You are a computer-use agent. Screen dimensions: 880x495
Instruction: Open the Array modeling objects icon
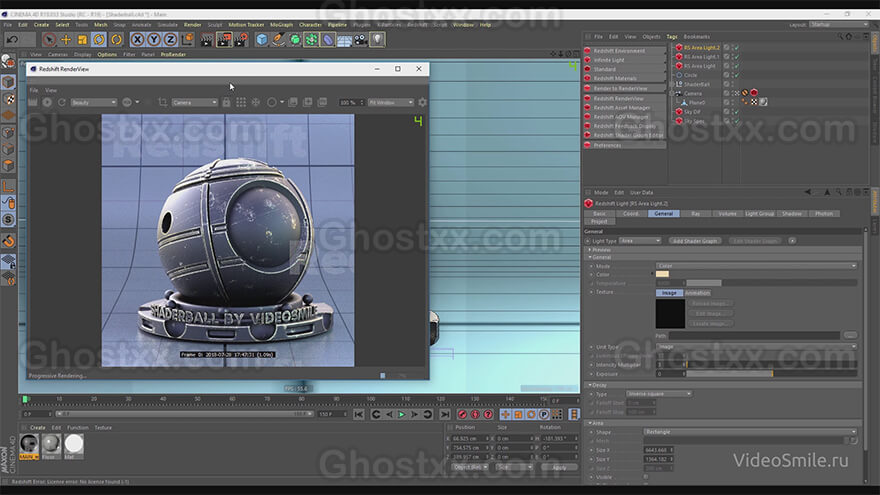coord(311,39)
